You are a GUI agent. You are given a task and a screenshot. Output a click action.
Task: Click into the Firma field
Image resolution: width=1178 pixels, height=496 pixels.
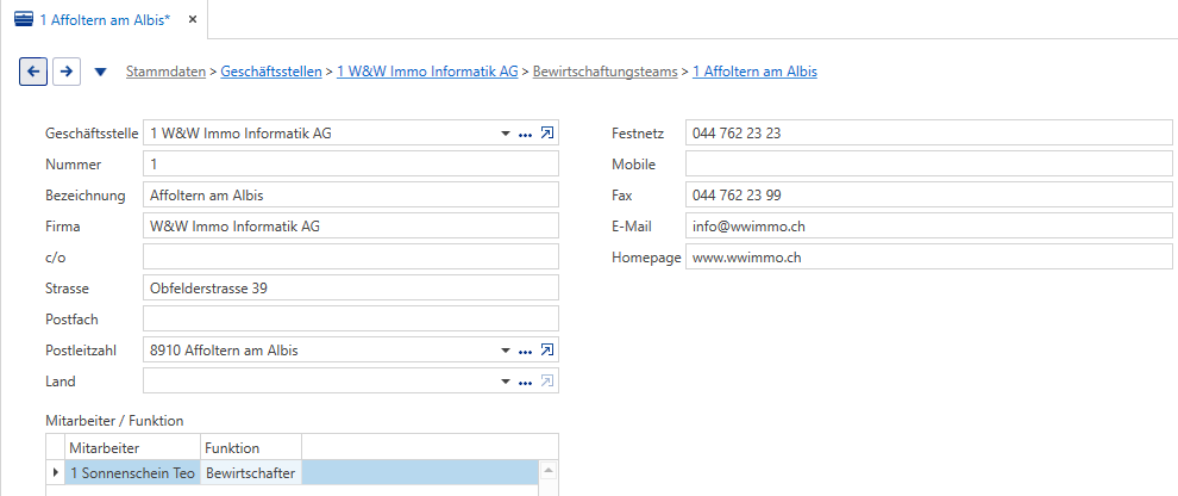(x=351, y=226)
